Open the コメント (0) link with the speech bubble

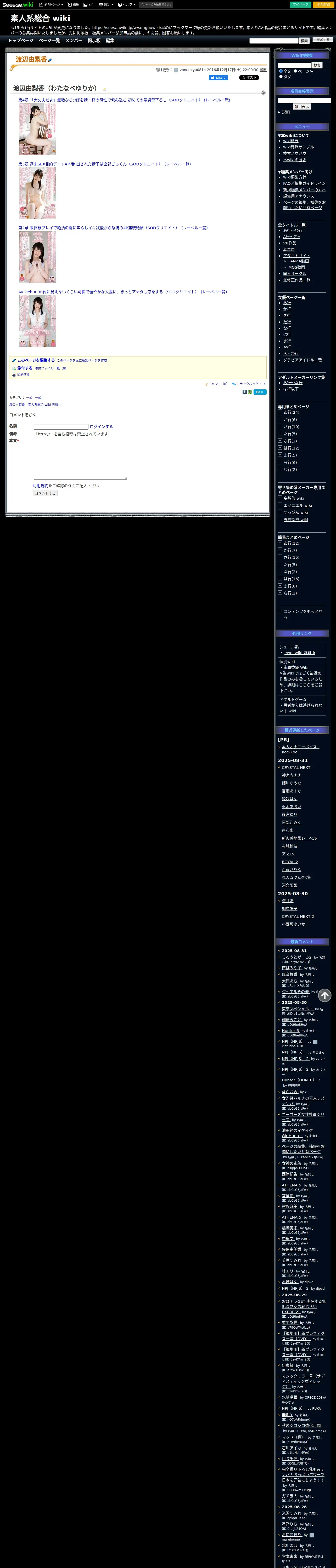(x=215, y=384)
